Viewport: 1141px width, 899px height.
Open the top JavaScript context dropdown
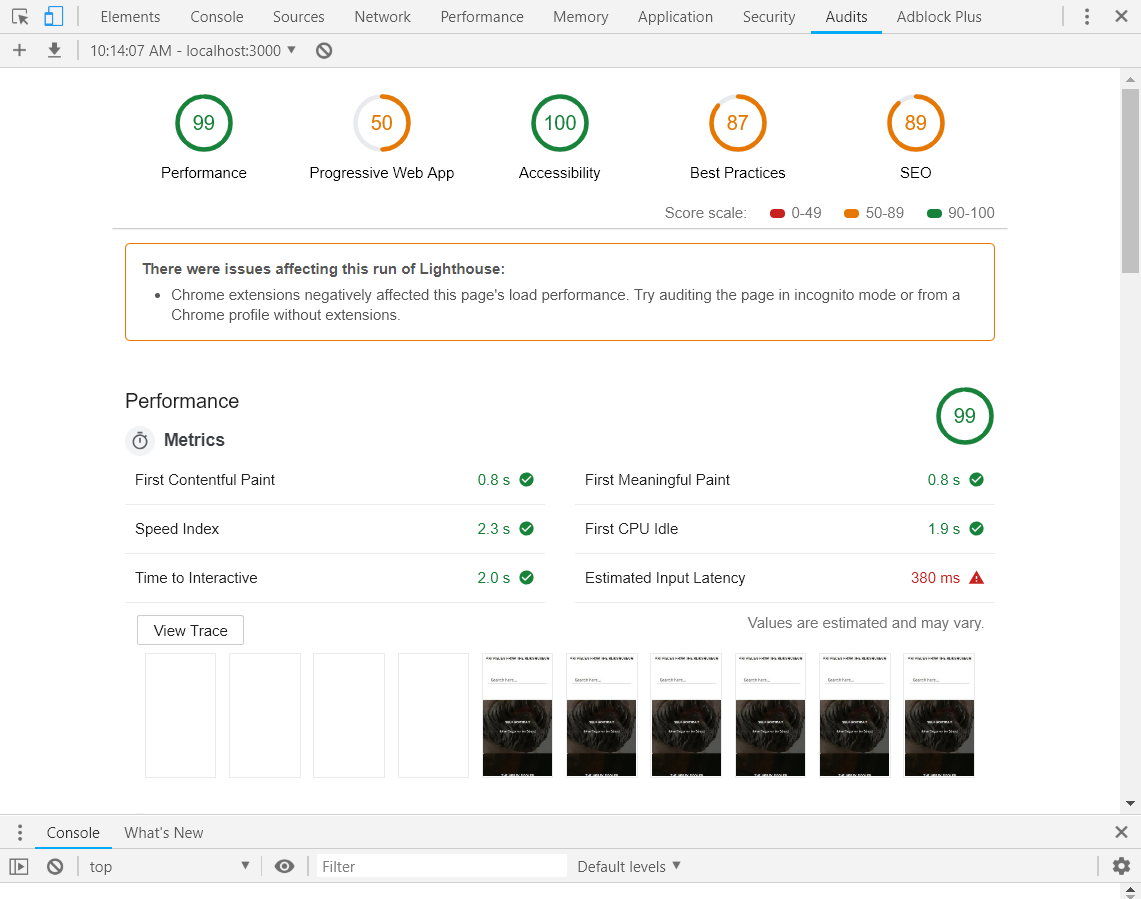(169, 866)
